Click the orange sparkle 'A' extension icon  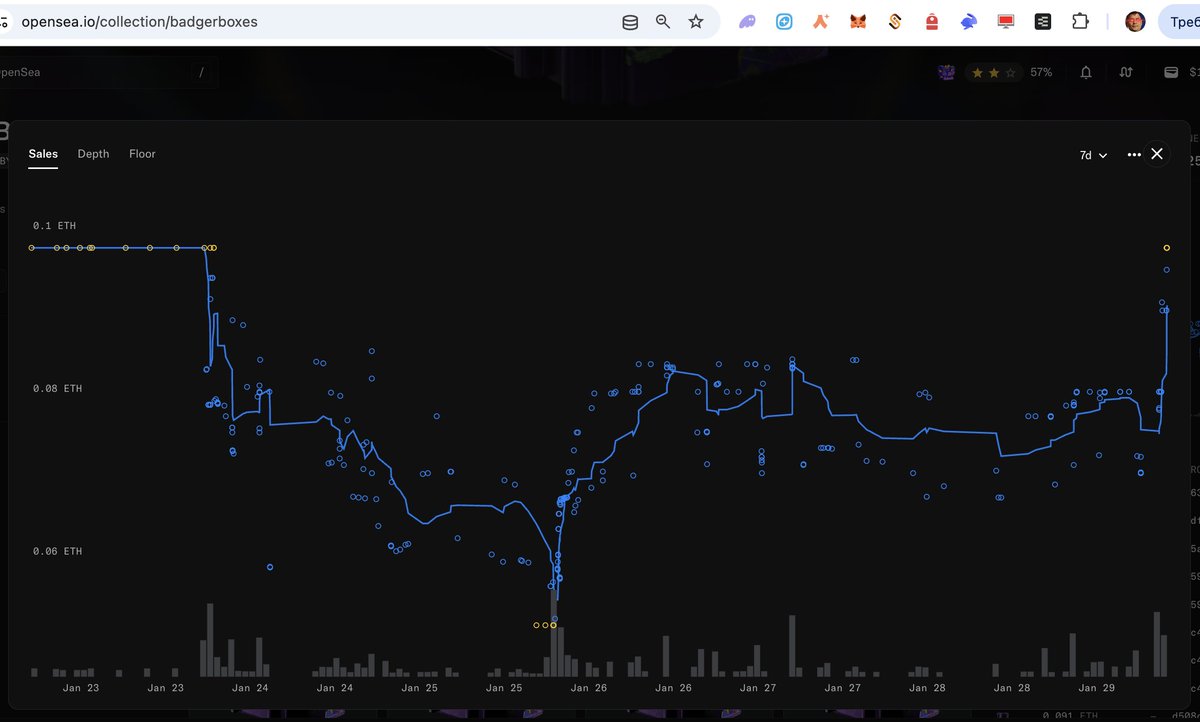[x=821, y=21]
